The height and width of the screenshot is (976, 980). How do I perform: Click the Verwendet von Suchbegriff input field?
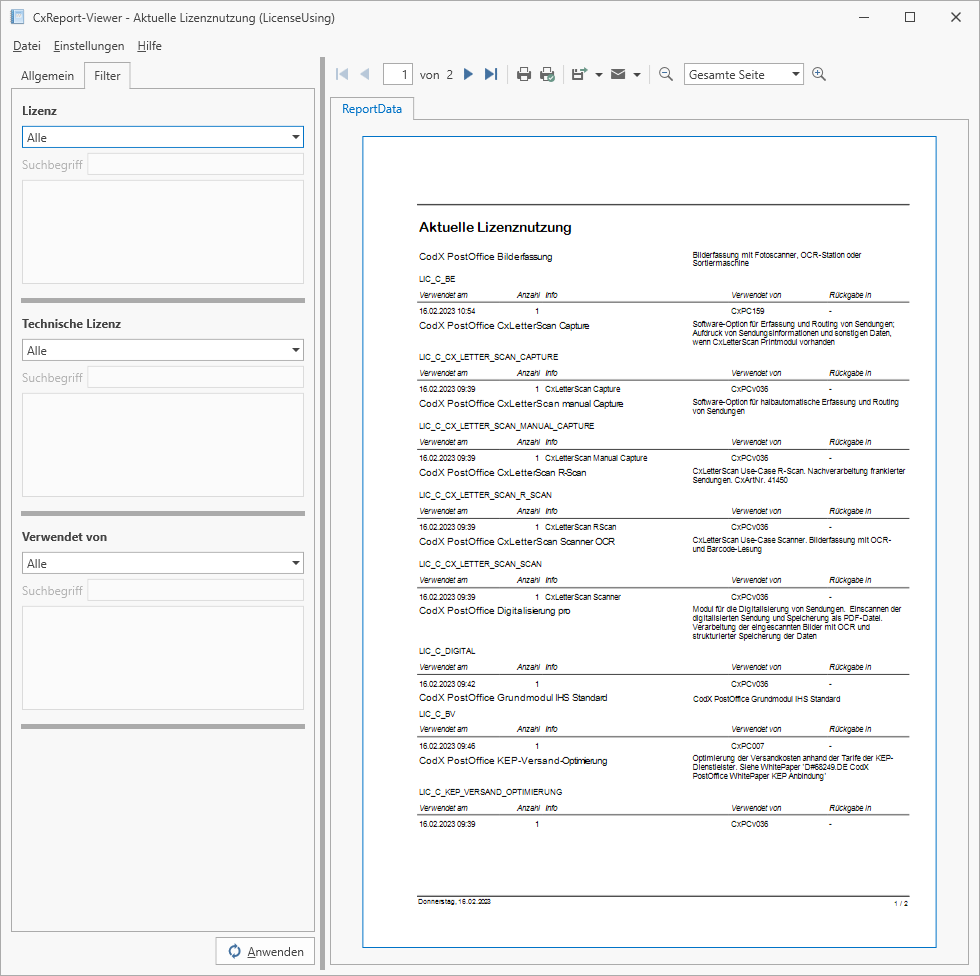click(196, 590)
